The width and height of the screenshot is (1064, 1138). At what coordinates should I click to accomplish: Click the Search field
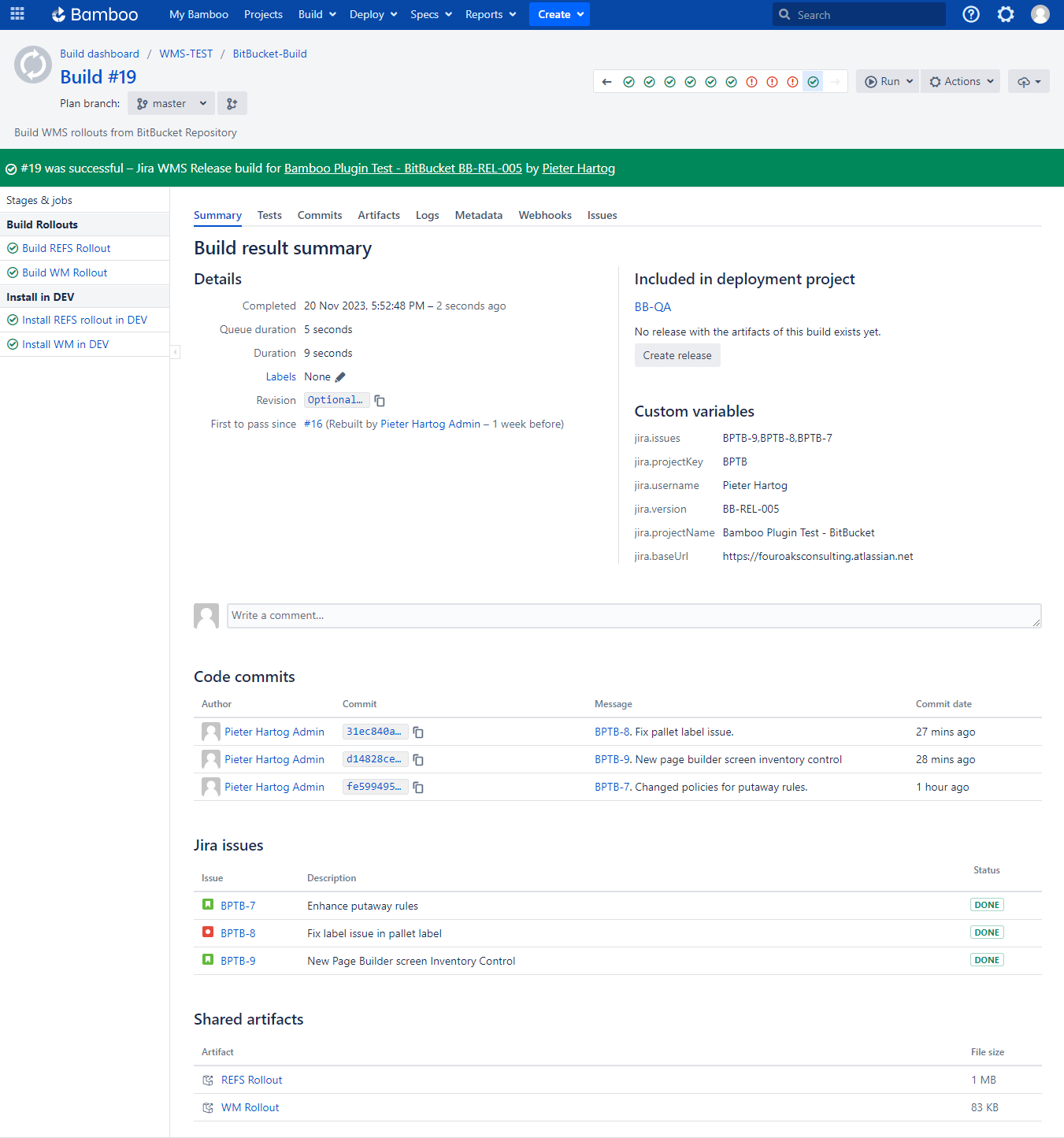pos(859,14)
